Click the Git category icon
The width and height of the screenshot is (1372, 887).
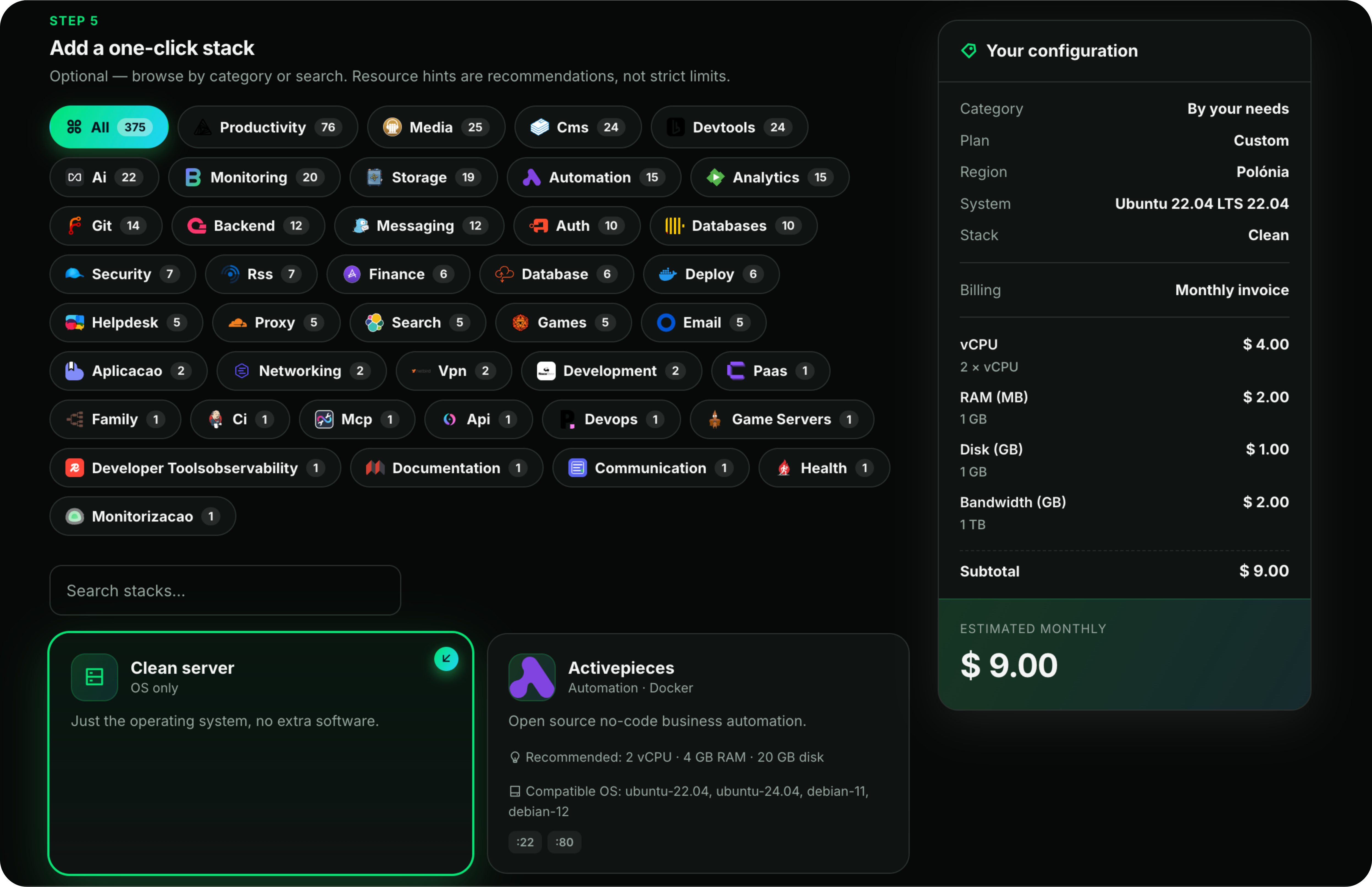[75, 226]
